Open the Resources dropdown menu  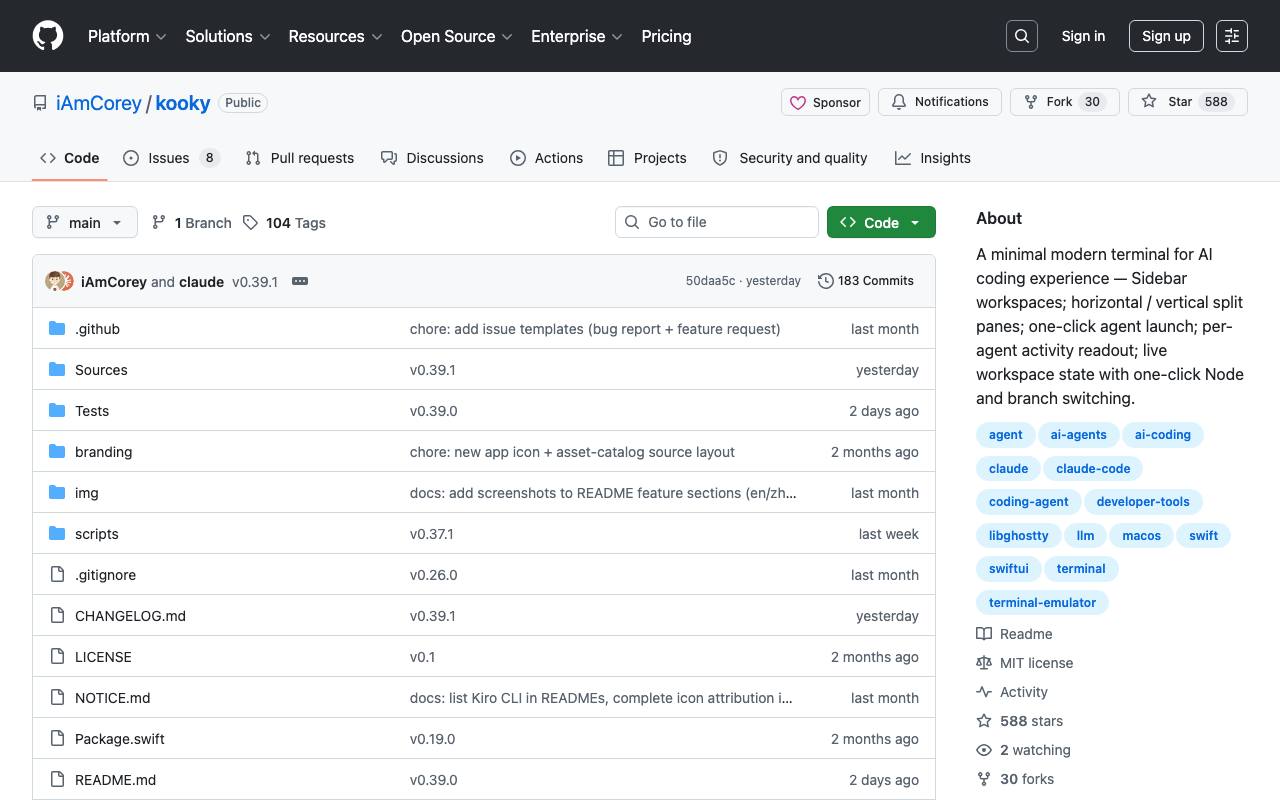tap(336, 36)
